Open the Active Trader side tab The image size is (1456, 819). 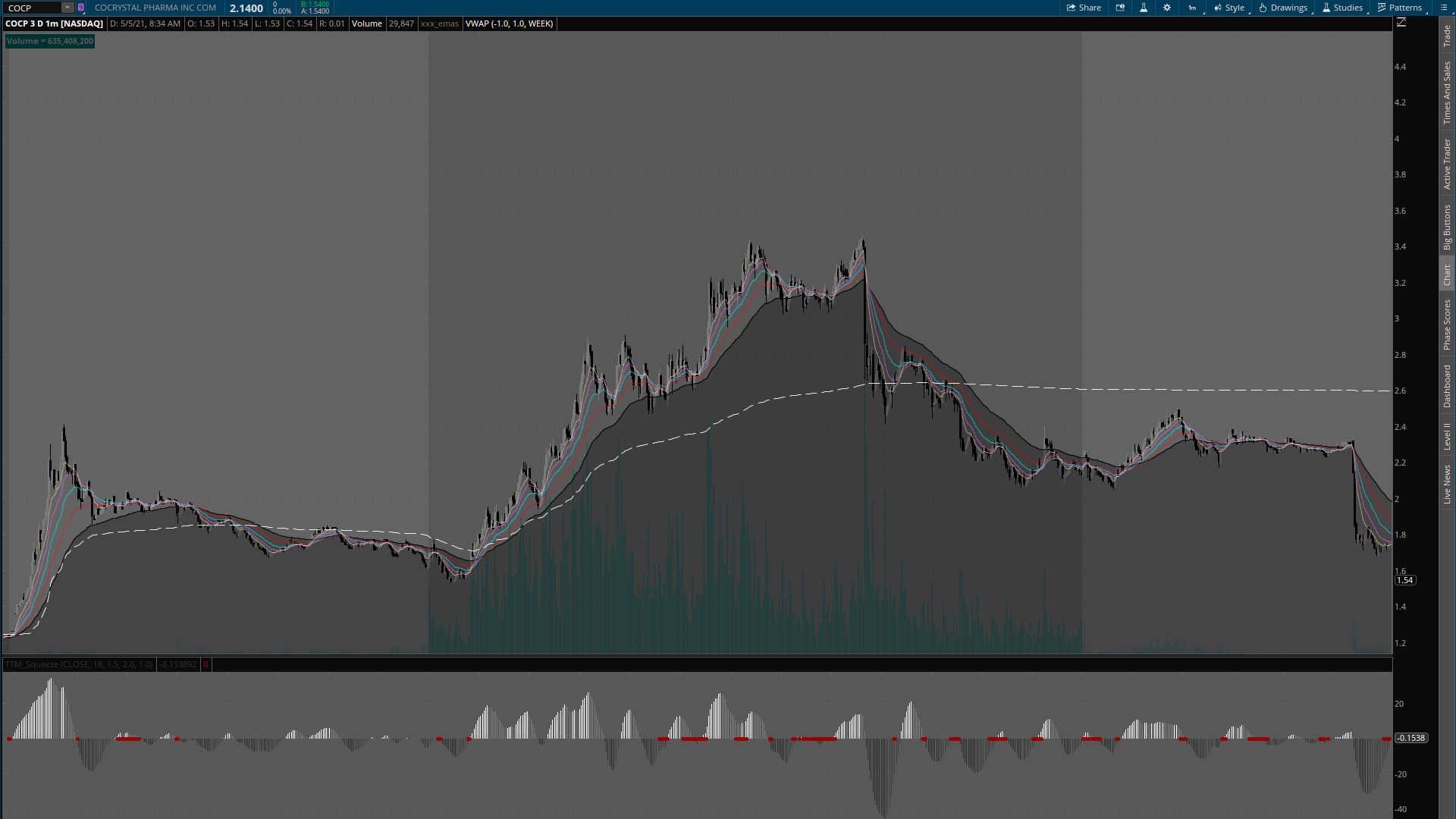click(1447, 164)
